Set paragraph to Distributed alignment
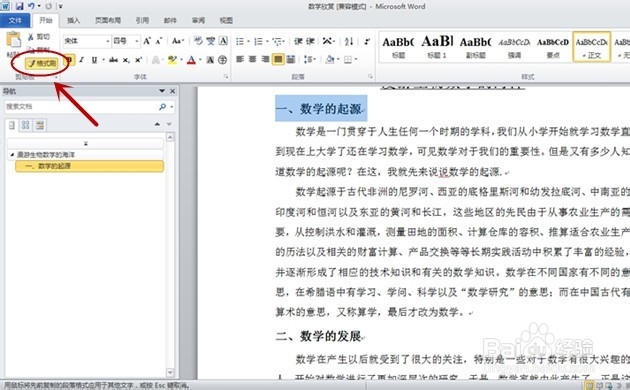Screen dimensions: 630x390 click(x=290, y=60)
